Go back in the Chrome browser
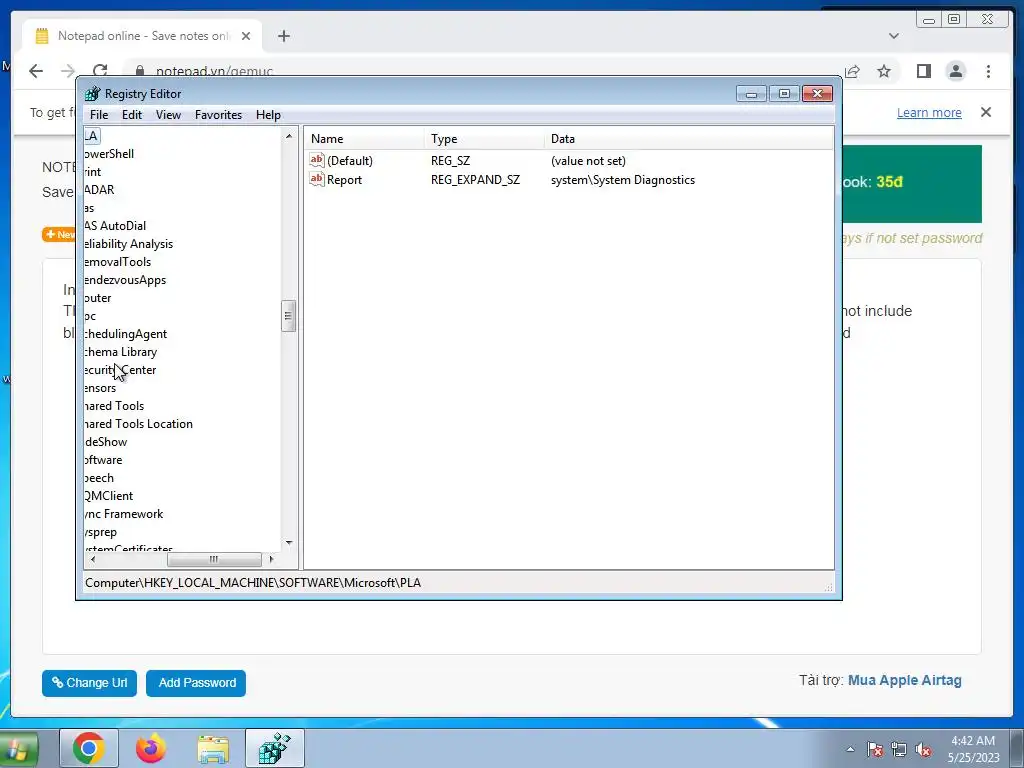Viewport: 1024px width, 768px height. pos(36,71)
